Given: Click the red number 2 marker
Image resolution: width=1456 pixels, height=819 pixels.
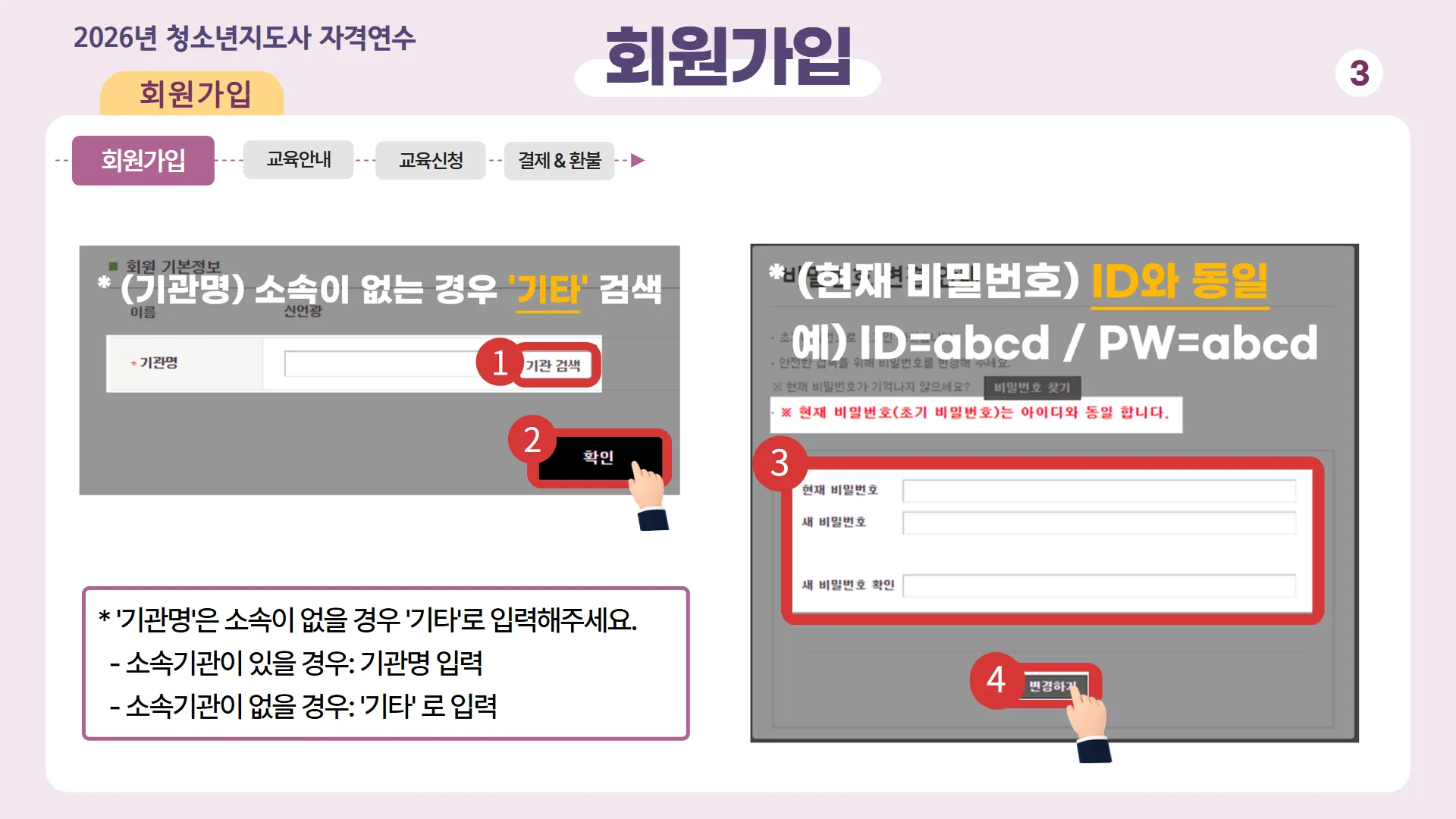Looking at the screenshot, I should (x=532, y=439).
